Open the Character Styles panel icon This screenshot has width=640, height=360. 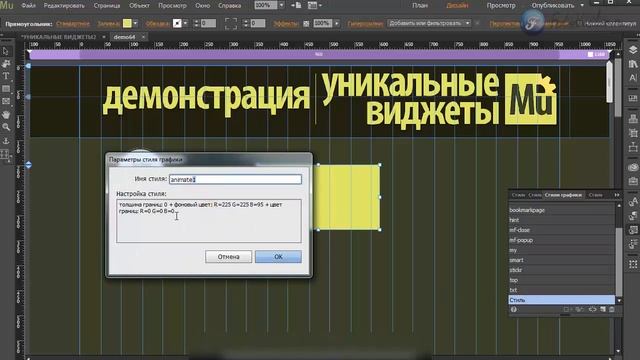(633, 202)
